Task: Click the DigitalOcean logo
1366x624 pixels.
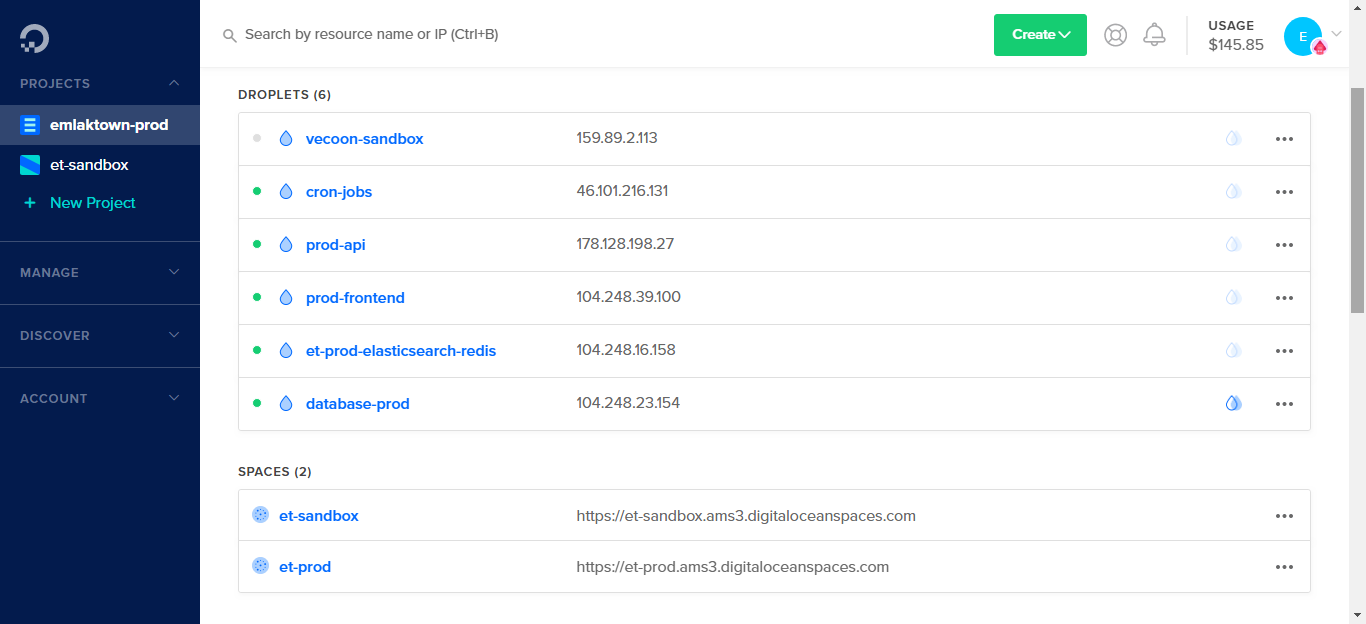Action: [34, 38]
